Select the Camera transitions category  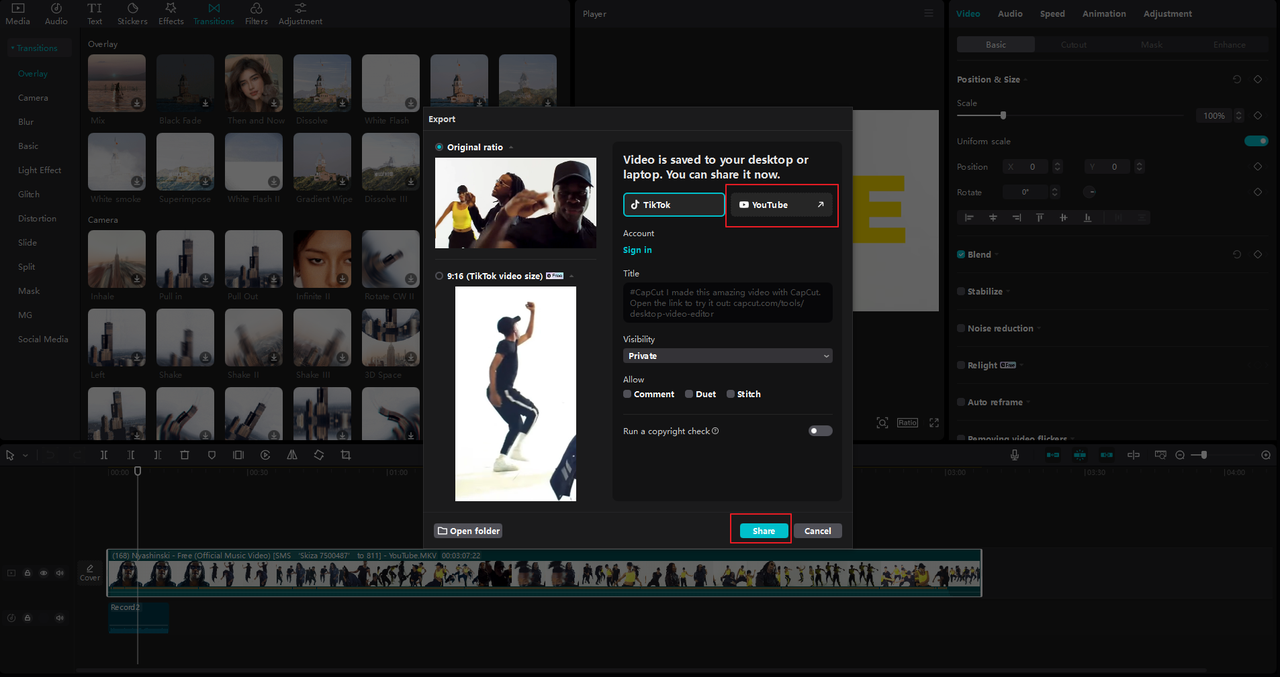(x=33, y=98)
